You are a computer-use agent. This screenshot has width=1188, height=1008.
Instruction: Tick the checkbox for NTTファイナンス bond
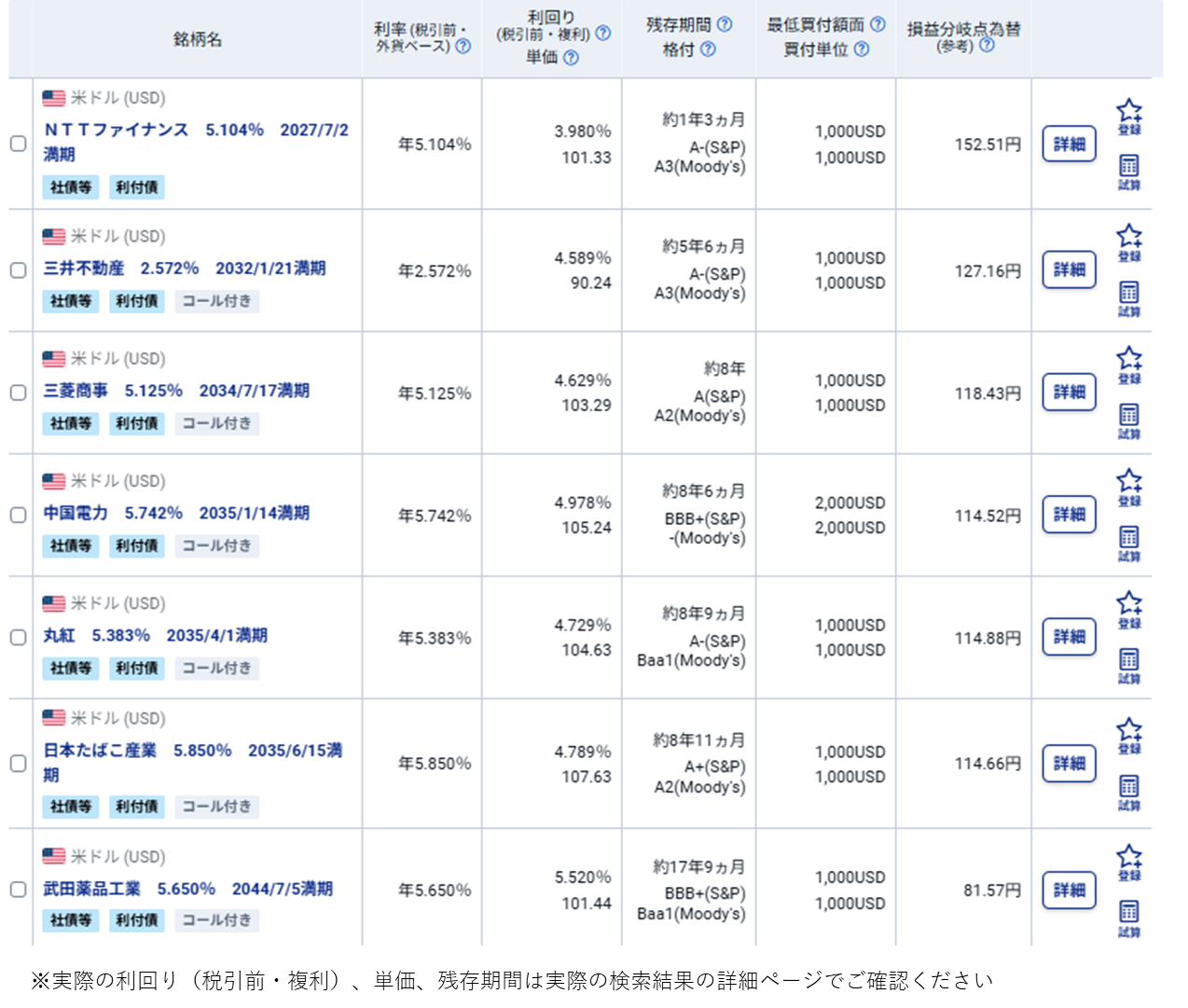(18, 144)
